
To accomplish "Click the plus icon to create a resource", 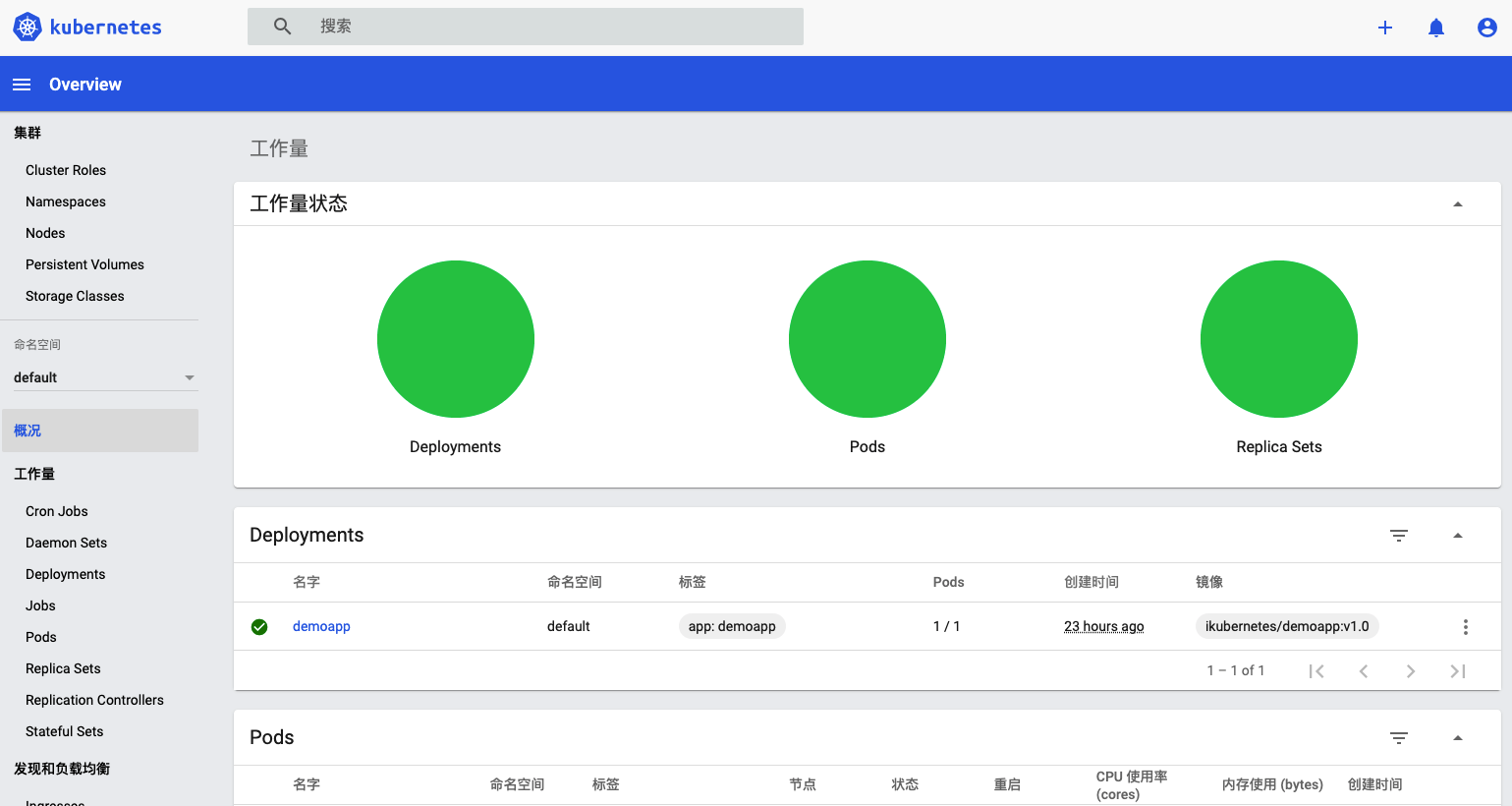I will pyautogui.click(x=1384, y=28).
